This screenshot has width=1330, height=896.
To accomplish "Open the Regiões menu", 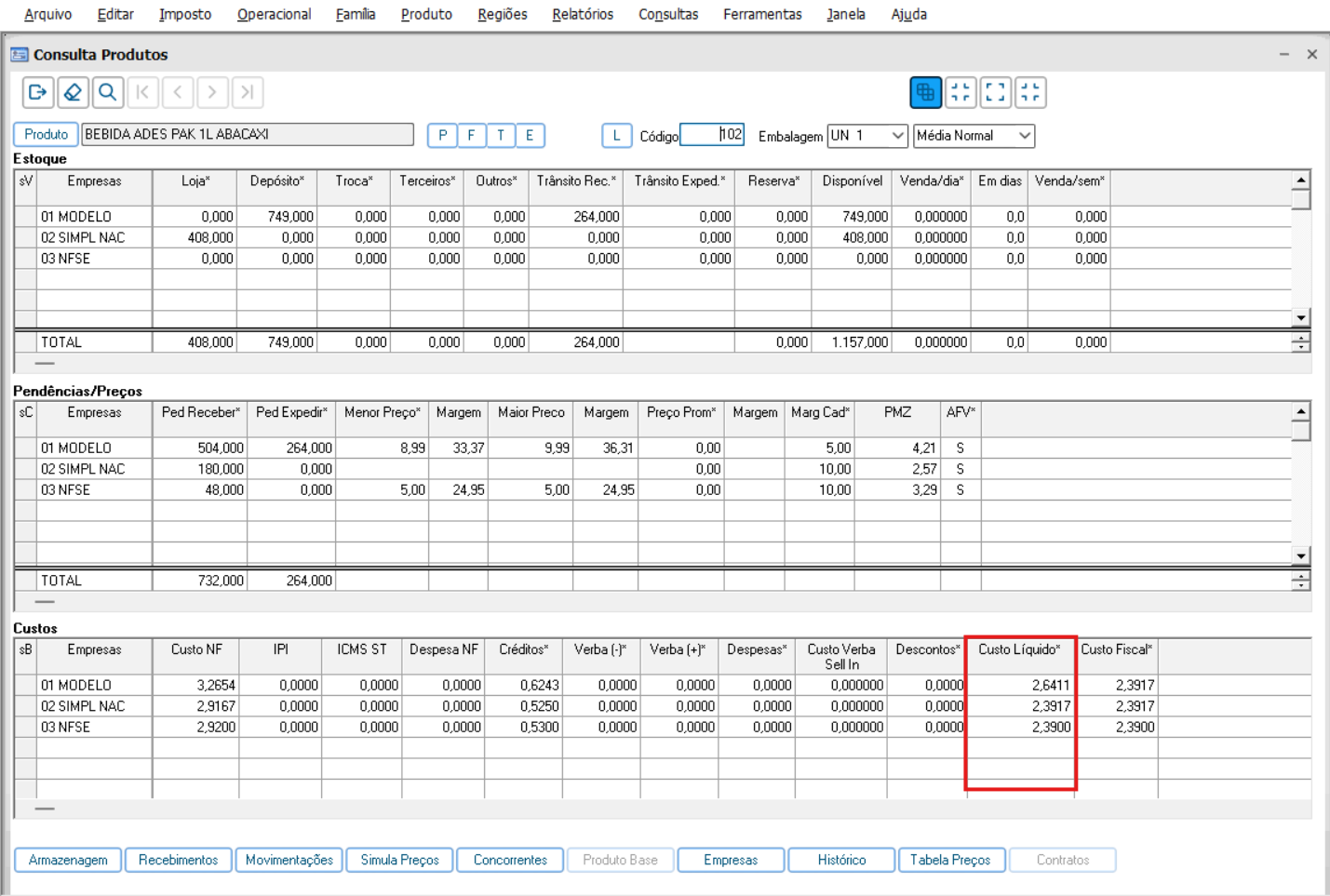I will pos(503,14).
